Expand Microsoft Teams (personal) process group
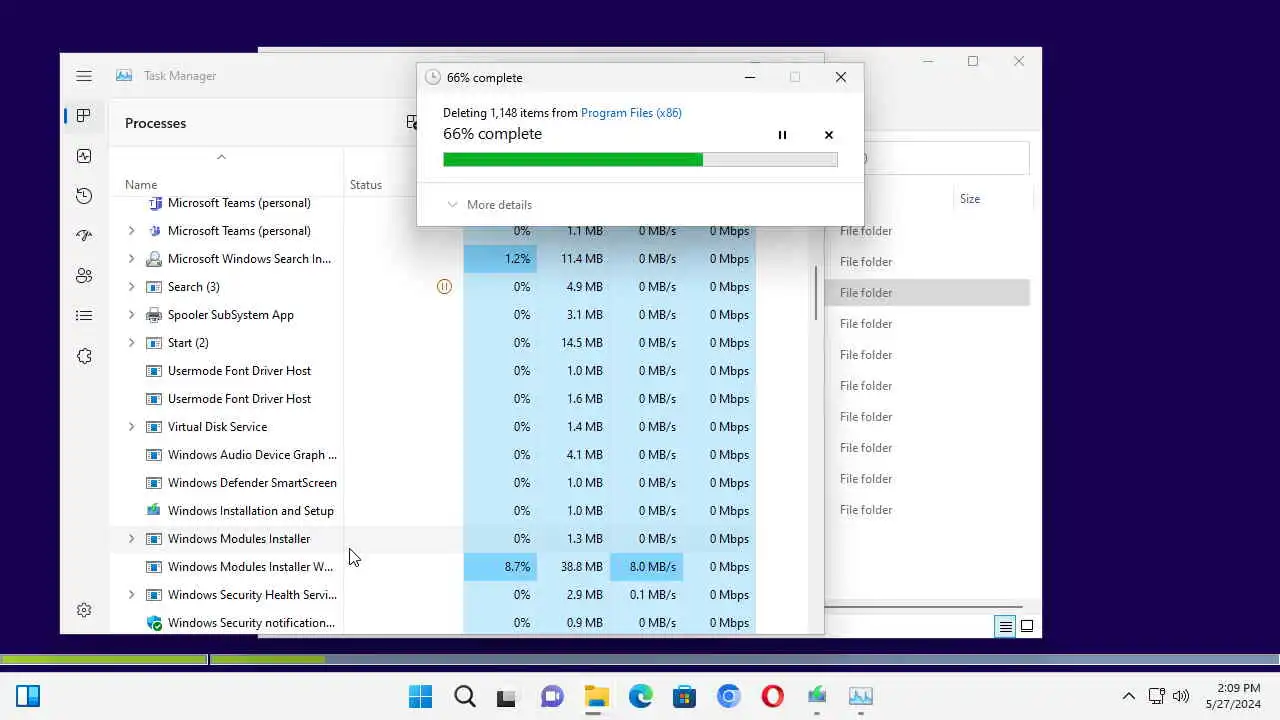The height and width of the screenshot is (720, 1280). pyautogui.click(x=131, y=231)
